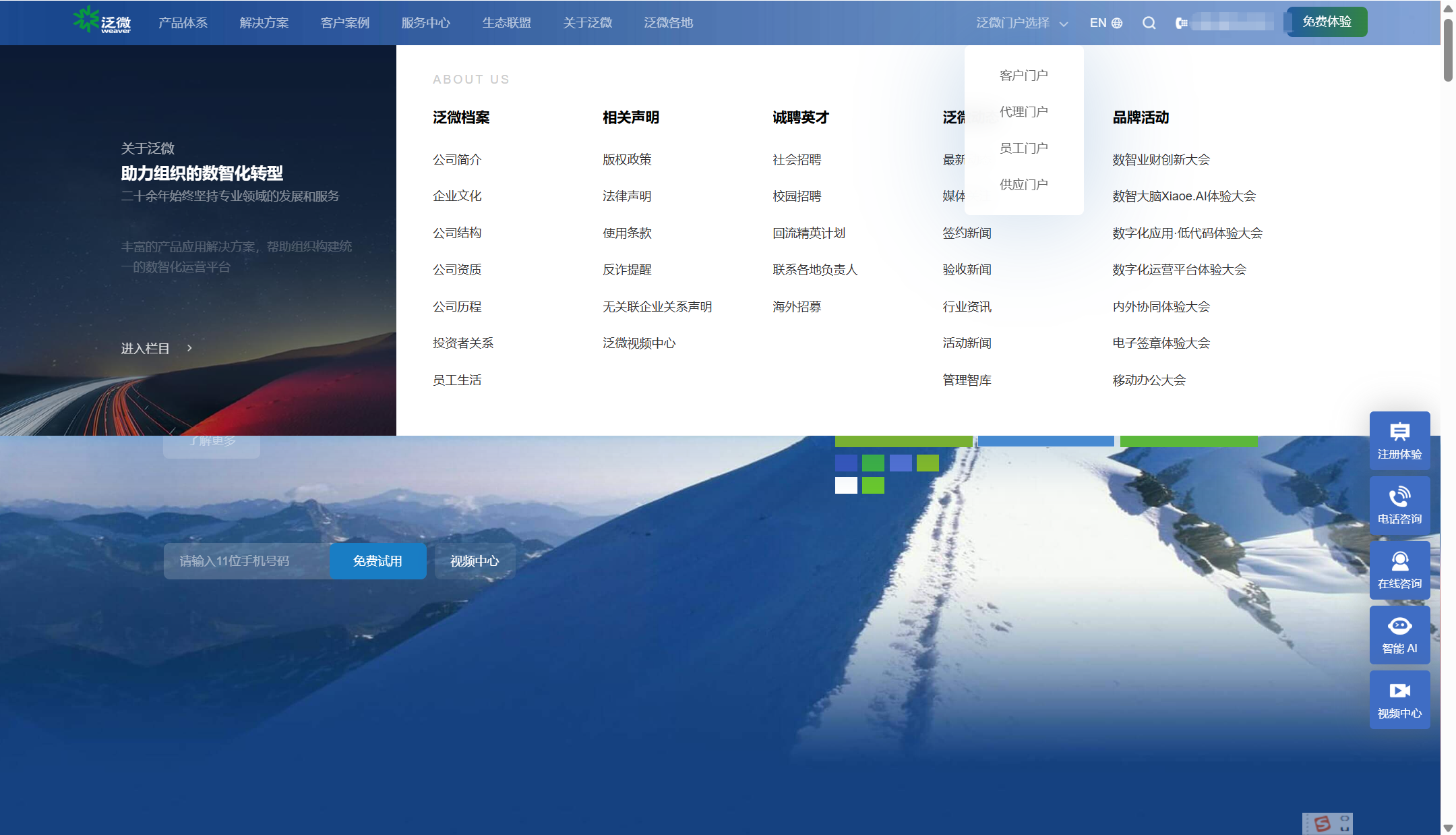Viewport: 1456px width, 835px height.
Task: Click the page vertical scrollbar thumb
Action: (1448, 51)
